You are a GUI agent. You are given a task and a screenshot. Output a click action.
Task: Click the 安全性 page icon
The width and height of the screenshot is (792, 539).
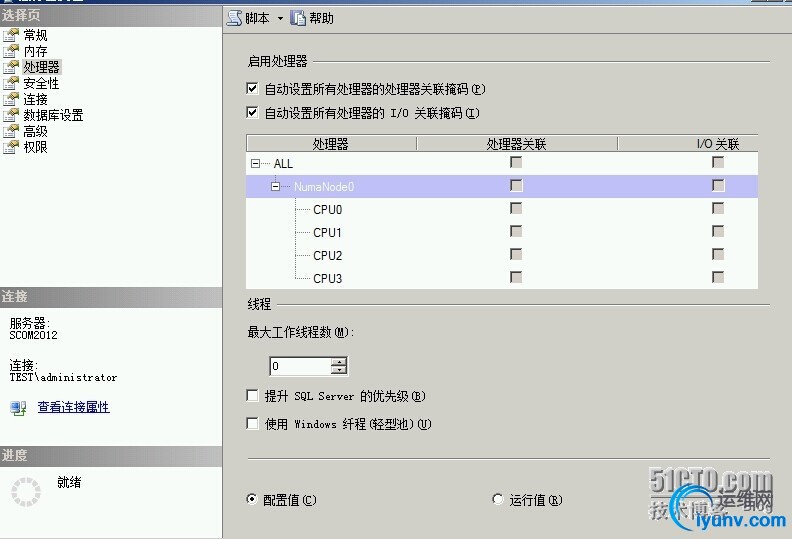pyautogui.click(x=11, y=83)
